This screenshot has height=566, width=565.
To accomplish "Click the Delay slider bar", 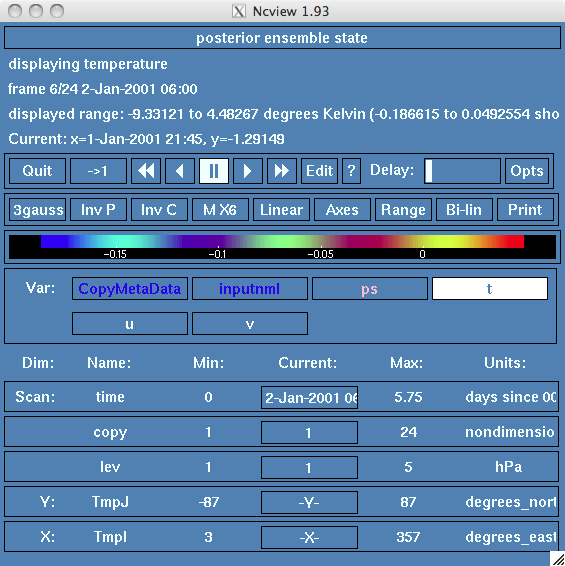I will (462, 171).
